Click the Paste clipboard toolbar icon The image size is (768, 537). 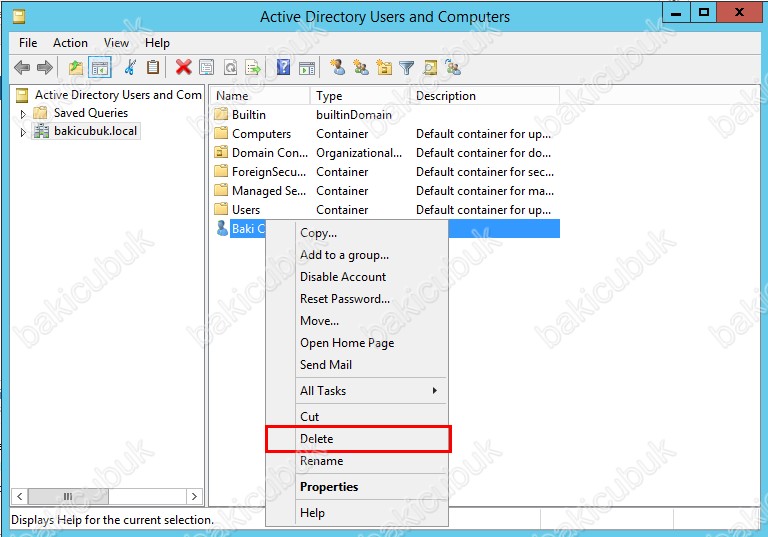point(153,67)
